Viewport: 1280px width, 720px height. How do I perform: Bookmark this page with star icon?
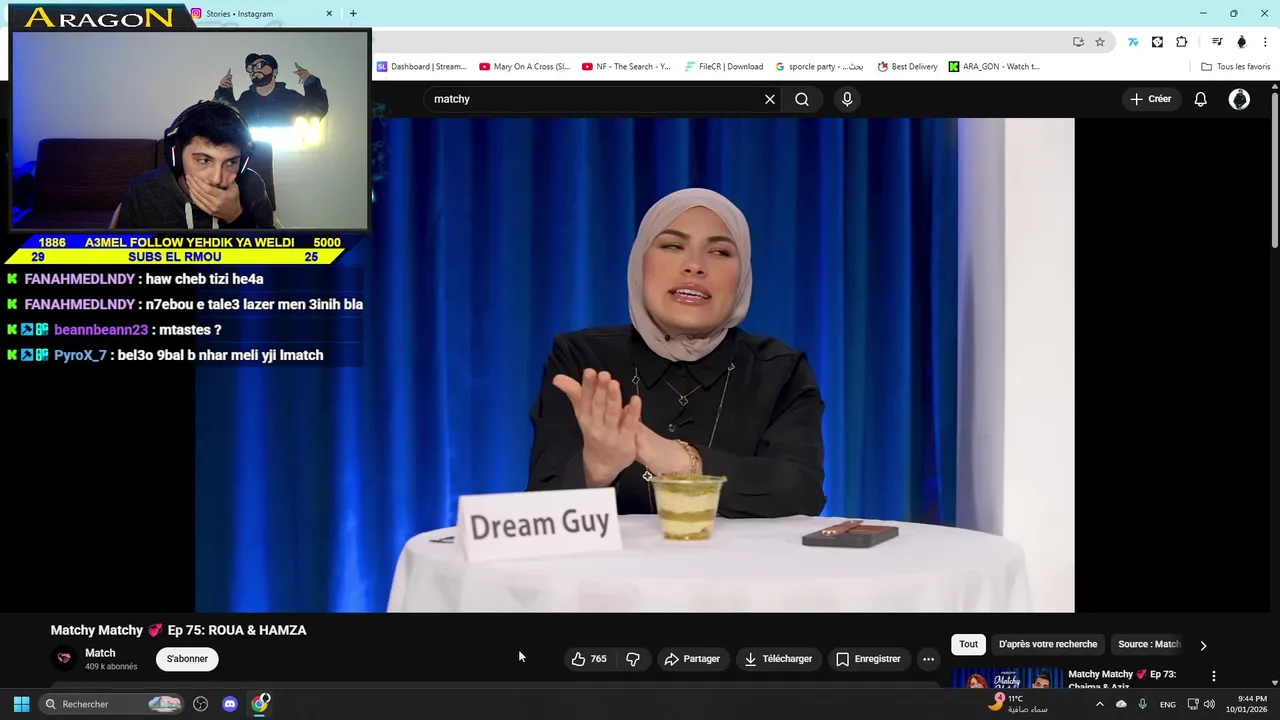pyautogui.click(x=1100, y=42)
